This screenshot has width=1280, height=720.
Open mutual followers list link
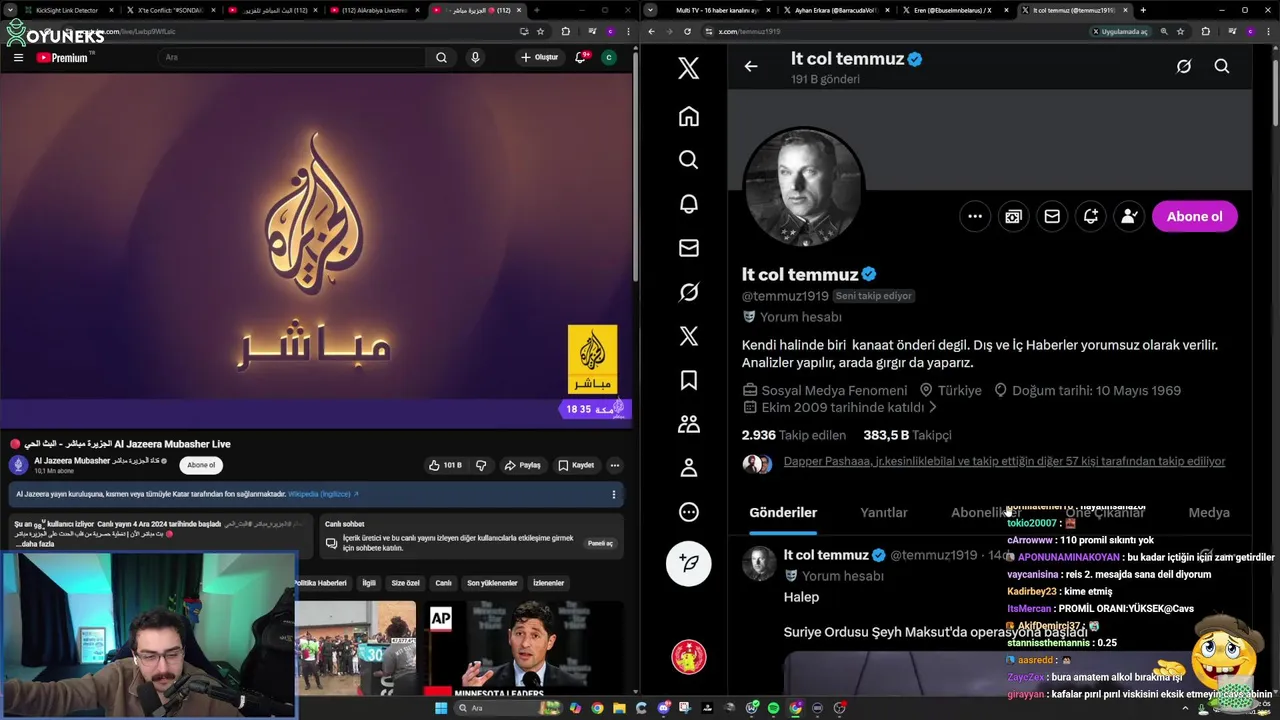point(1004,461)
